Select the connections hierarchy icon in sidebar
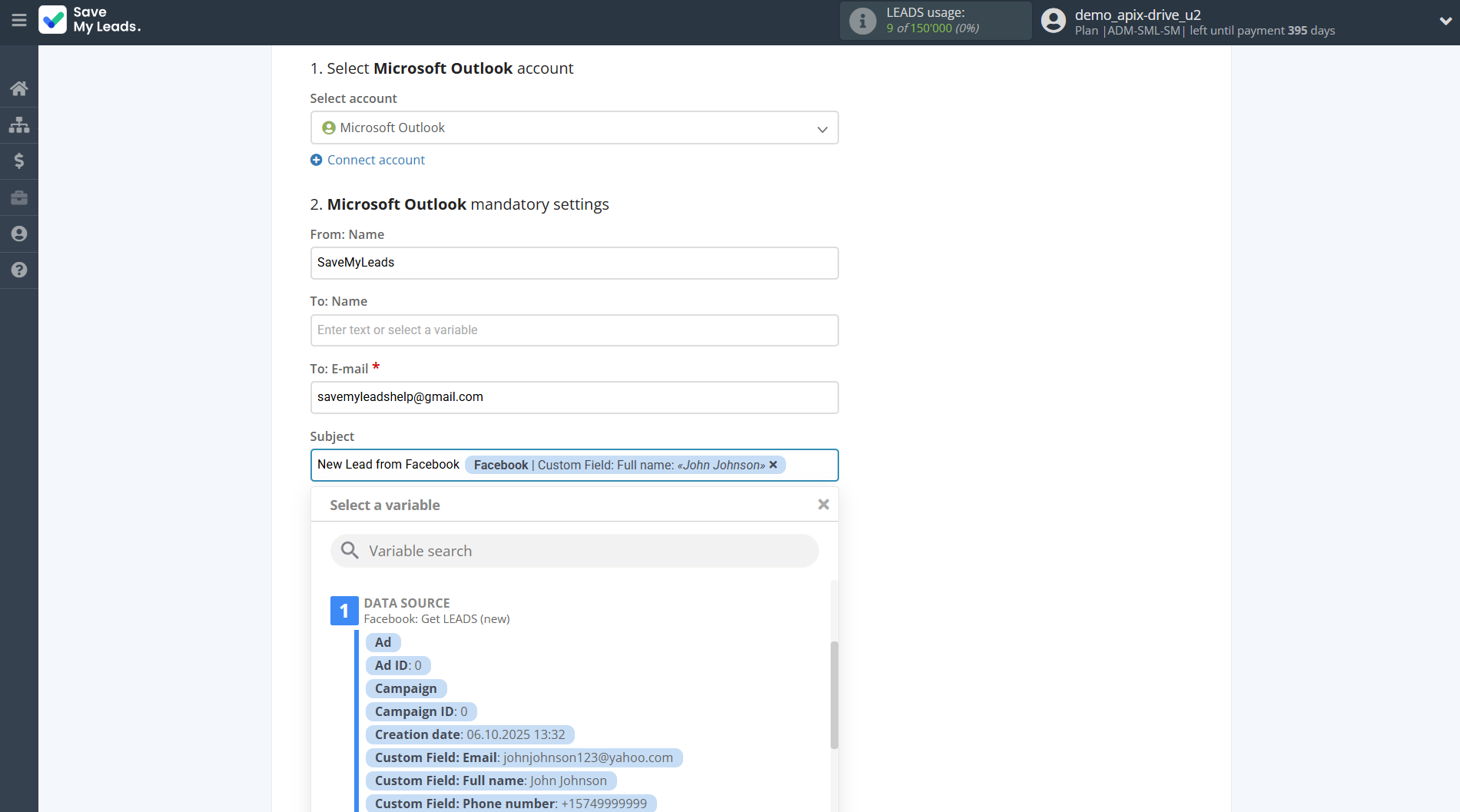 pos(18,124)
